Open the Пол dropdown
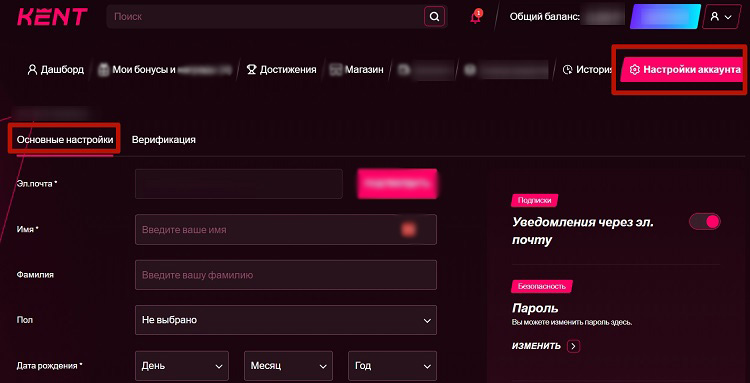 pos(286,320)
